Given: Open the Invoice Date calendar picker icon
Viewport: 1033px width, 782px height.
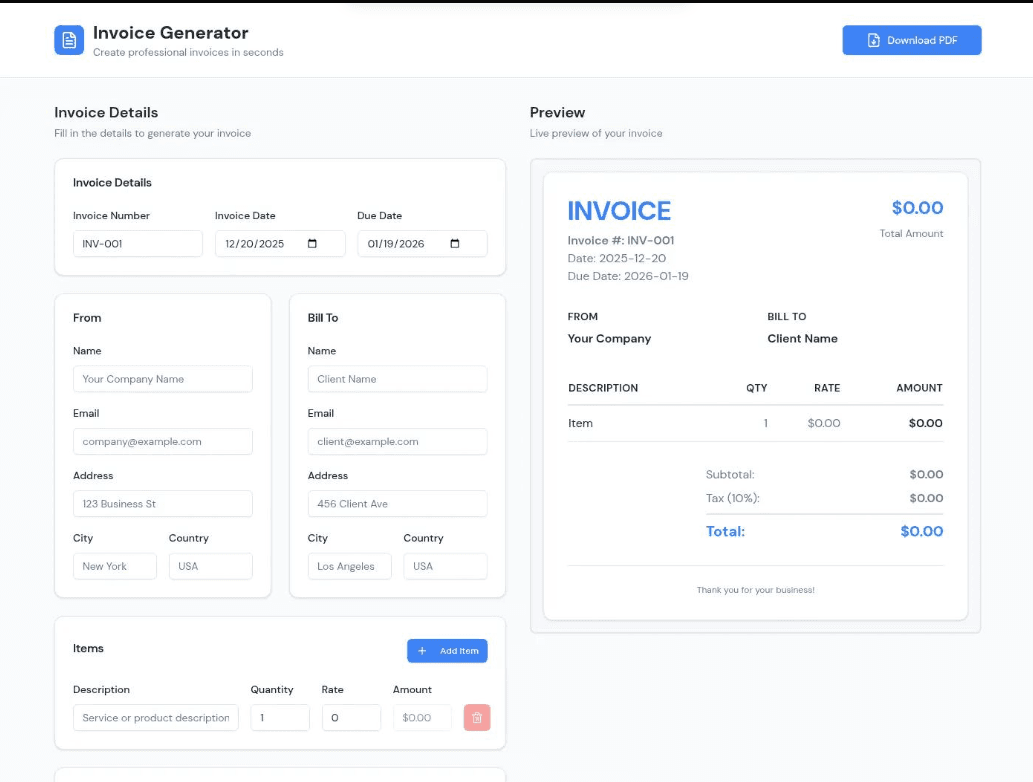Looking at the screenshot, I should (312, 244).
